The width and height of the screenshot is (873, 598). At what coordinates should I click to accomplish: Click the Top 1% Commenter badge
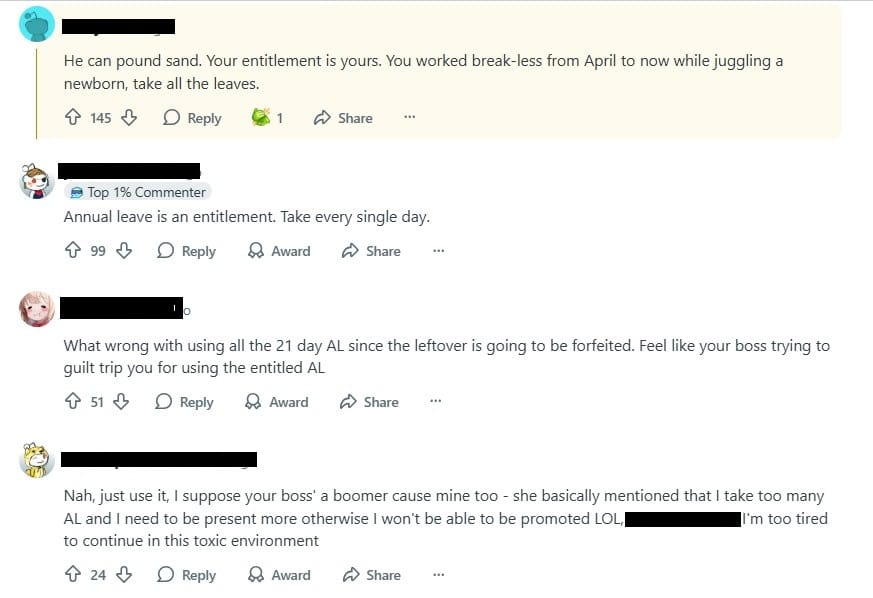[138, 192]
